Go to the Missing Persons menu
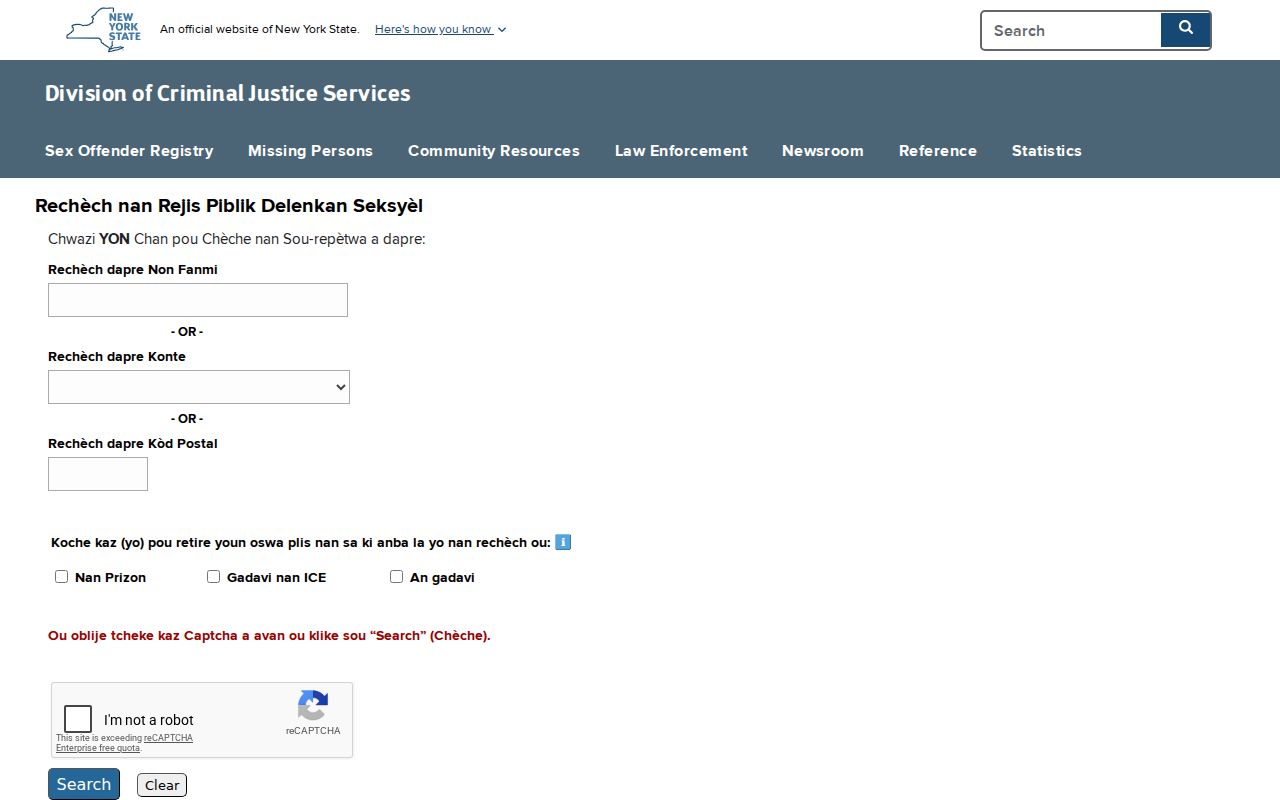1280x800 pixels. coord(310,151)
